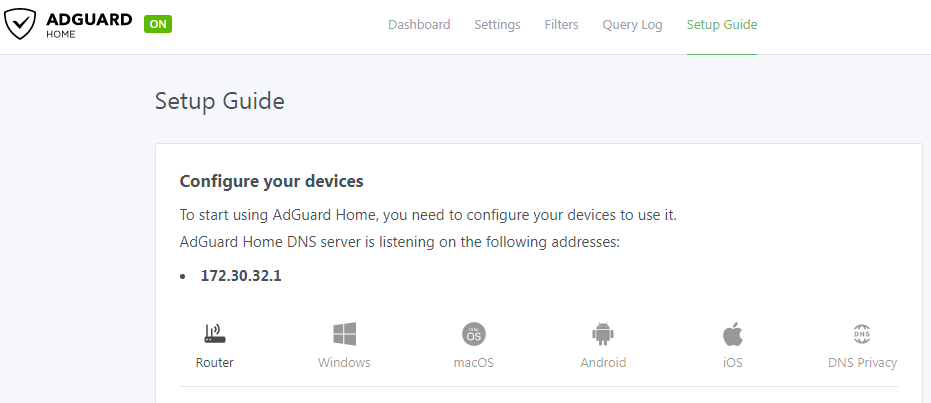The width and height of the screenshot is (931, 403).
Task: Select the Windows logo icon
Action: pyautogui.click(x=344, y=334)
